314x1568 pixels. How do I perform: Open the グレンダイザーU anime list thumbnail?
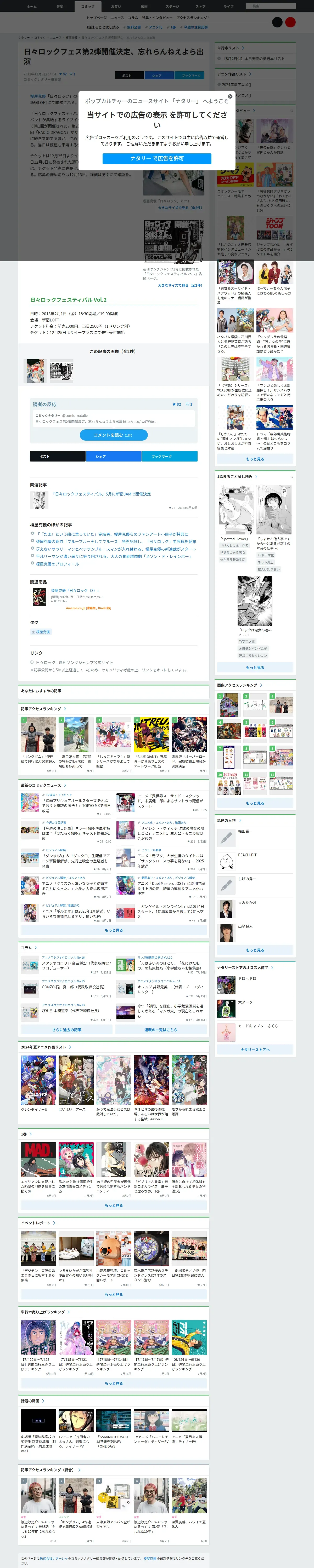point(38,1080)
